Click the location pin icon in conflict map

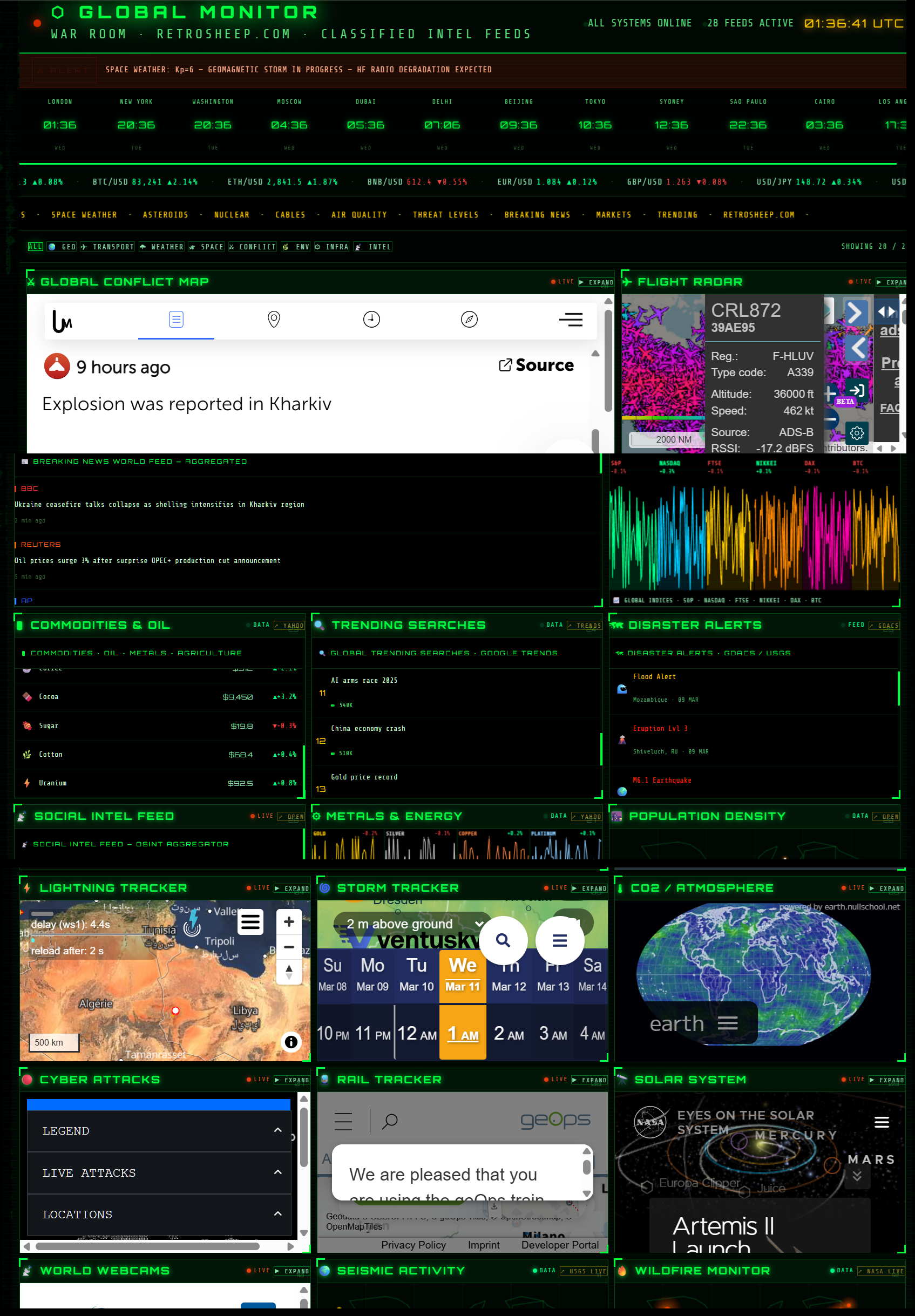[274, 319]
